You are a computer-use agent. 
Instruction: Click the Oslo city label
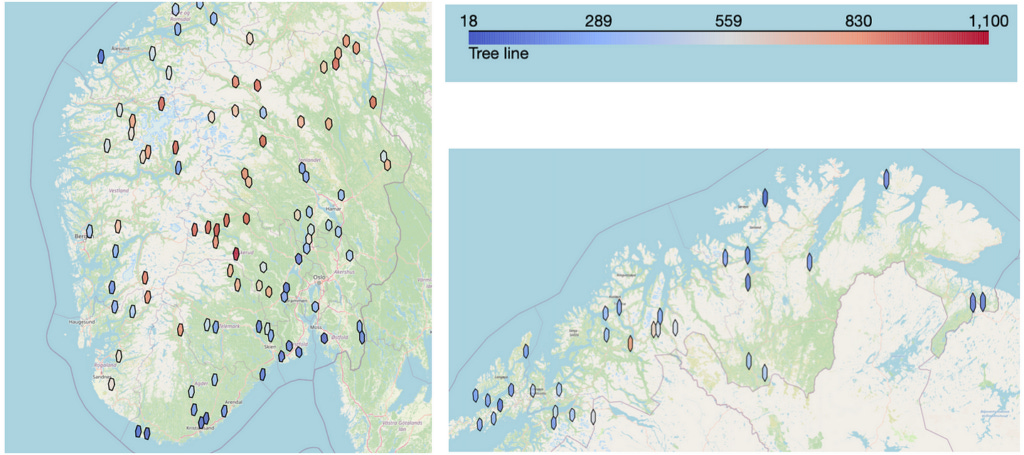(x=319, y=277)
